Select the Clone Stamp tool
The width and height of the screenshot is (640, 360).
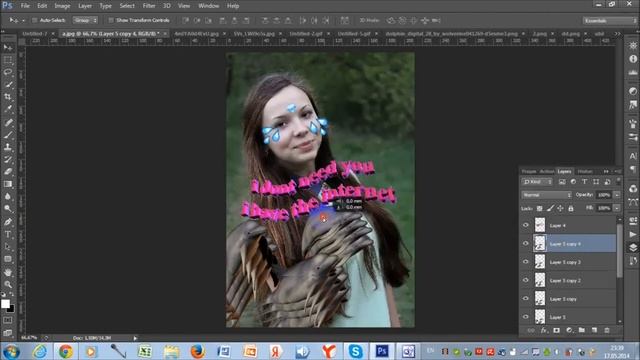(x=8, y=147)
